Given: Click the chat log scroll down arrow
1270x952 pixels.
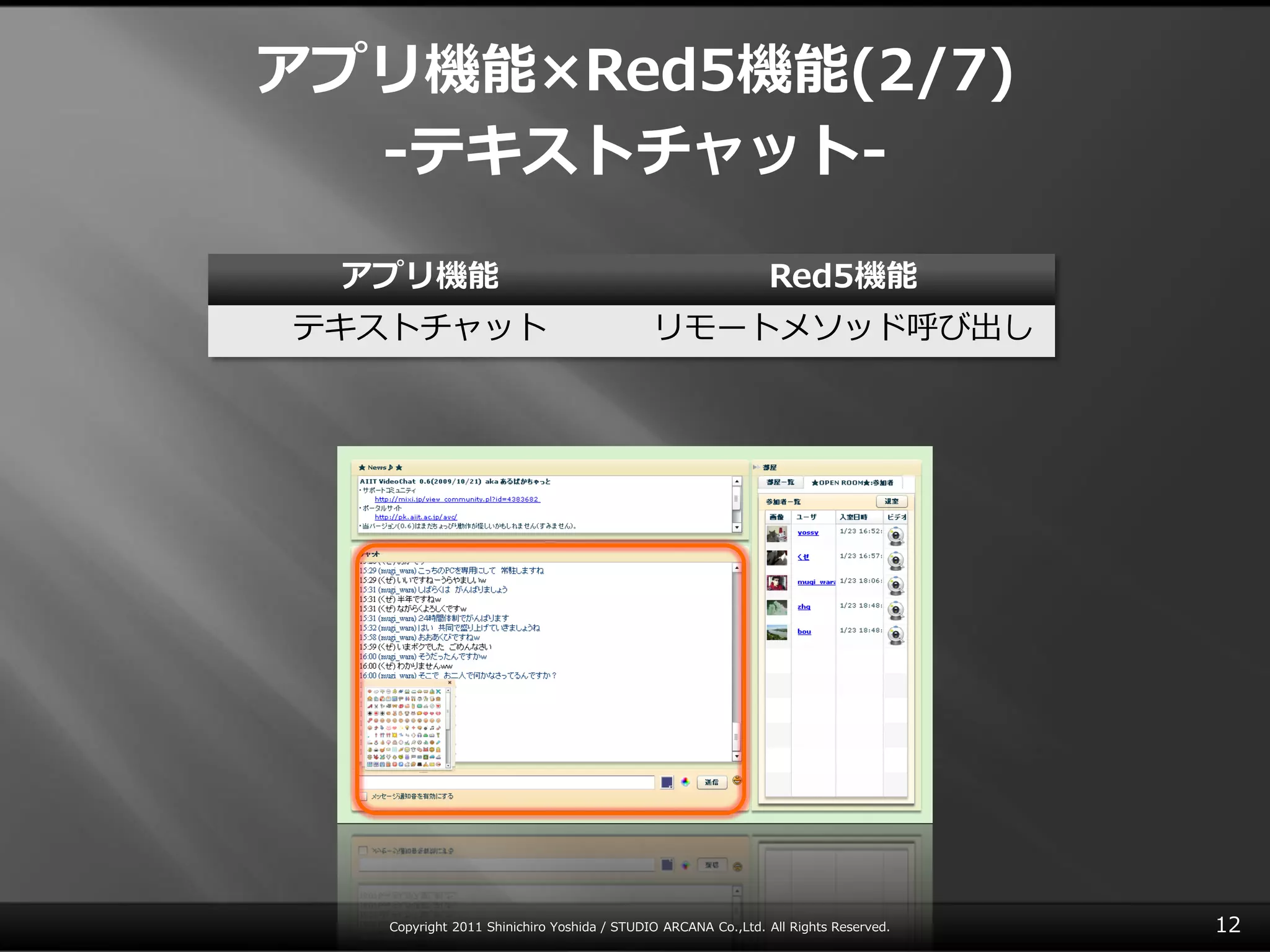Looking at the screenshot, I should point(737,756).
